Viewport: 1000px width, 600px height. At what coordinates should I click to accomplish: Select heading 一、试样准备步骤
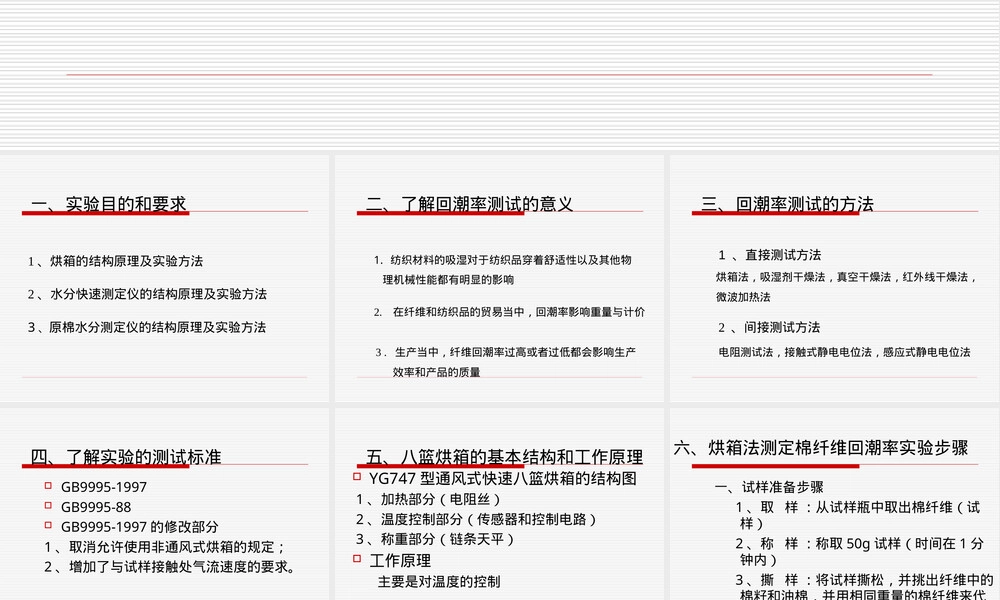pos(769,487)
